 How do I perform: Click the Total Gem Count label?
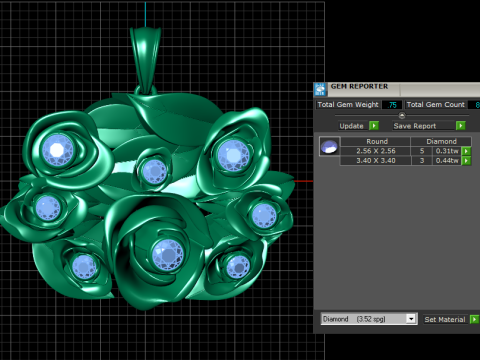435,105
